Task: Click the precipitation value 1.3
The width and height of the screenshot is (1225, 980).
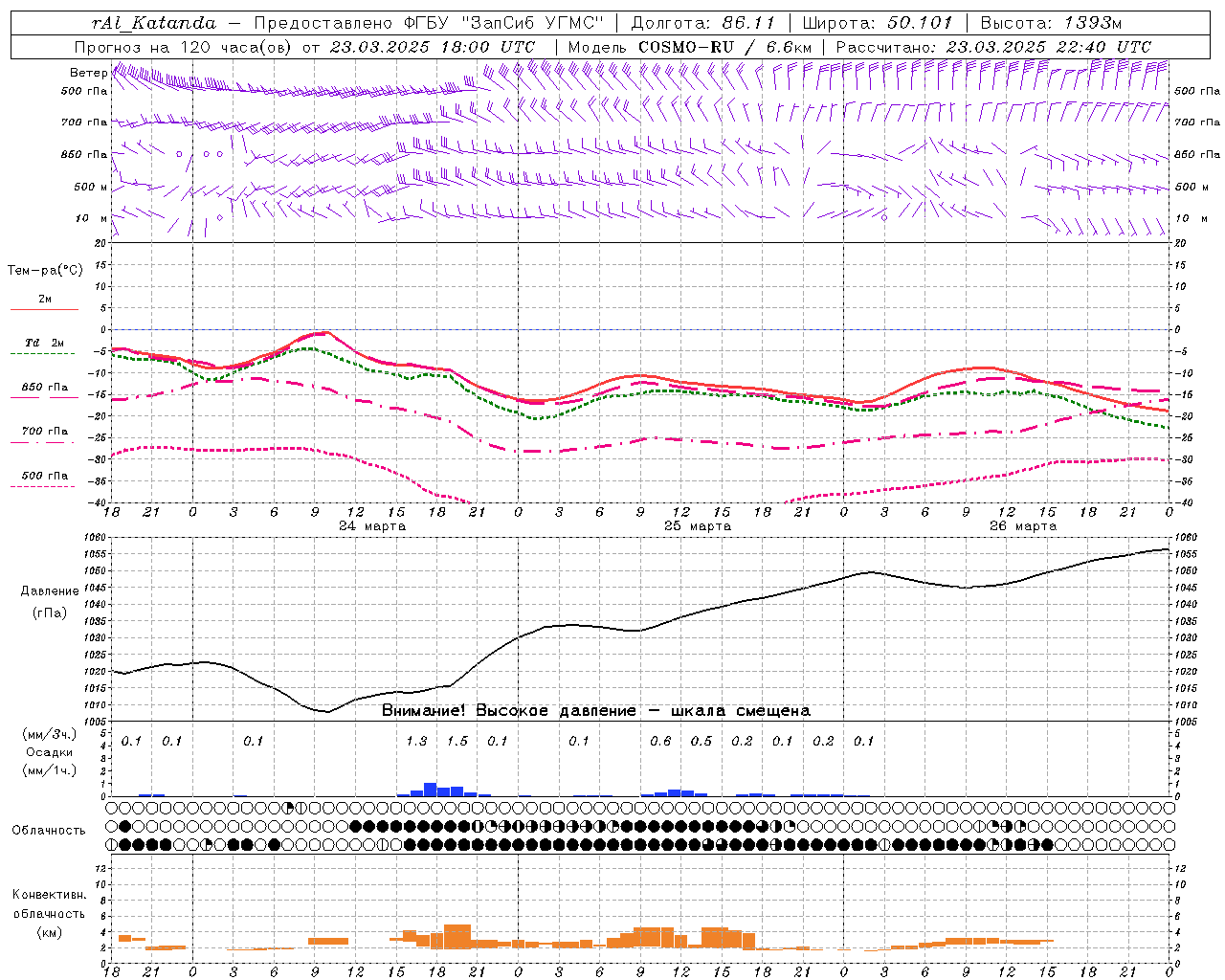Action: pos(416,741)
